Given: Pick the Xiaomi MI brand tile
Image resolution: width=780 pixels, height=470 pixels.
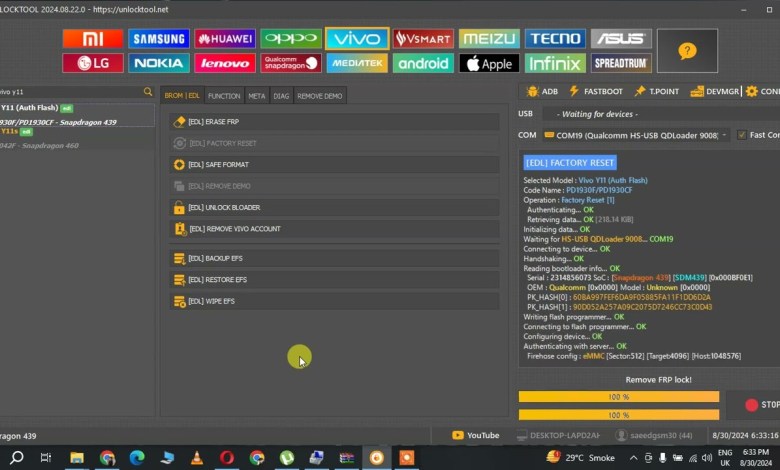Looking at the screenshot, I should (92, 39).
